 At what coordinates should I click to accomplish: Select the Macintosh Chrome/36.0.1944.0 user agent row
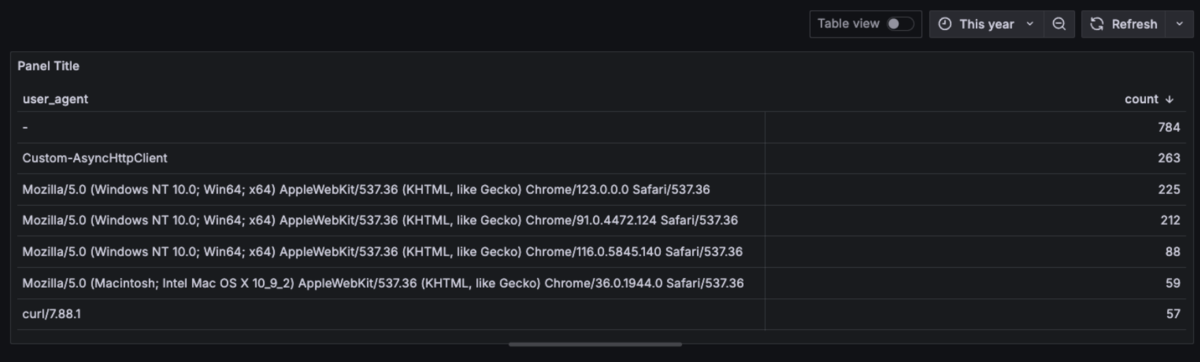coord(600,283)
